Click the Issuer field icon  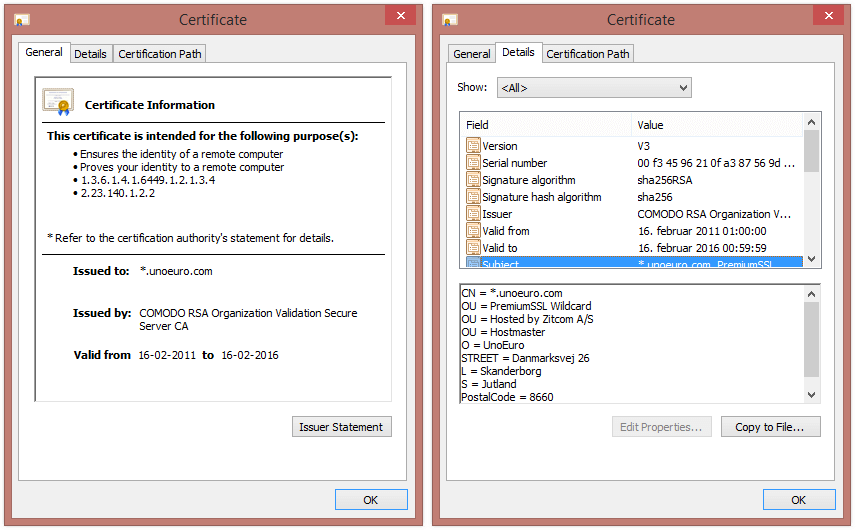click(473, 213)
